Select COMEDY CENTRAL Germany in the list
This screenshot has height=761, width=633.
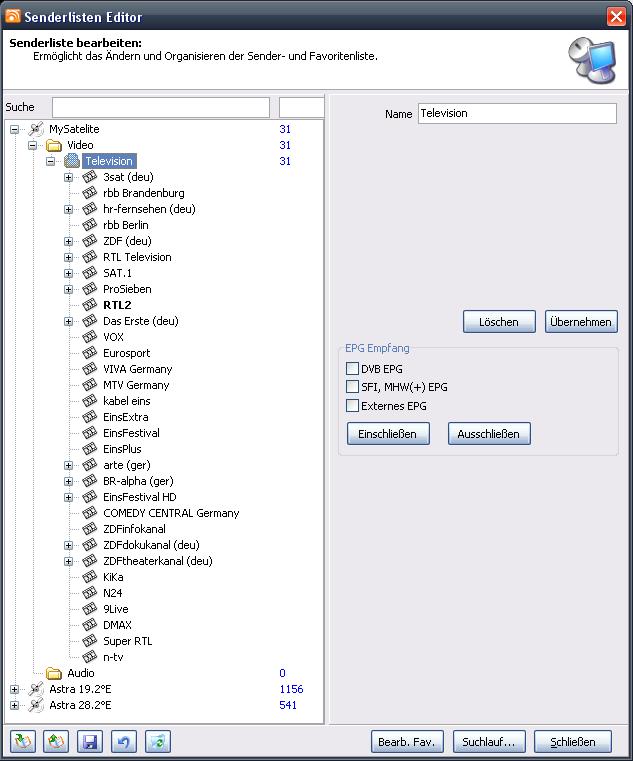tap(171, 513)
